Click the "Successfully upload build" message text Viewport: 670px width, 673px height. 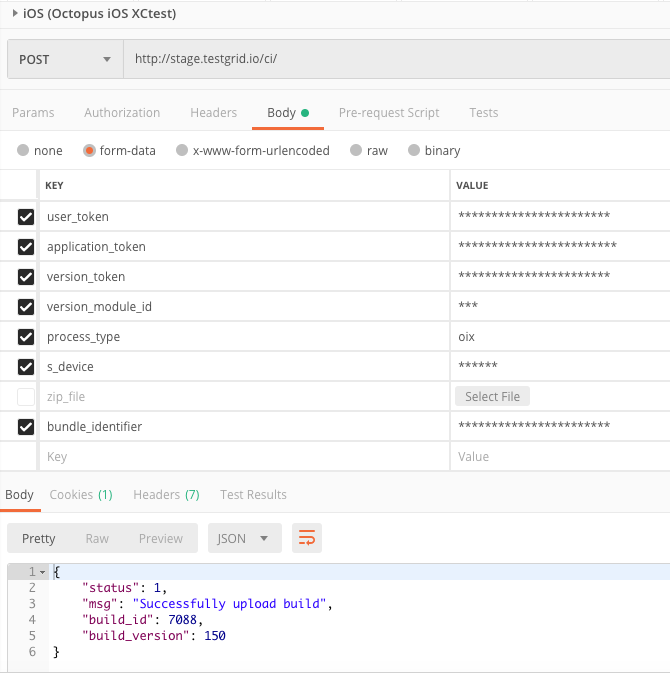pos(229,604)
